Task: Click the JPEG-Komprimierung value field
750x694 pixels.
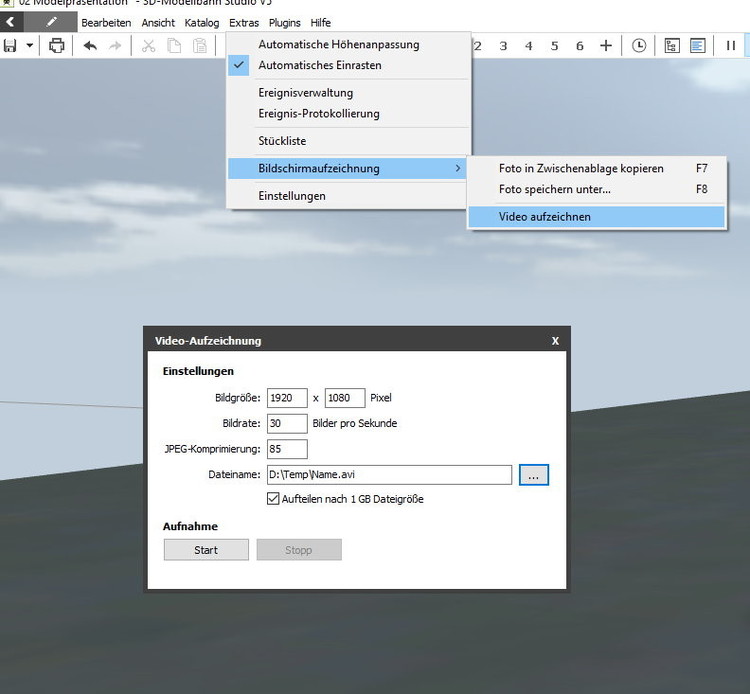Action: coord(287,449)
